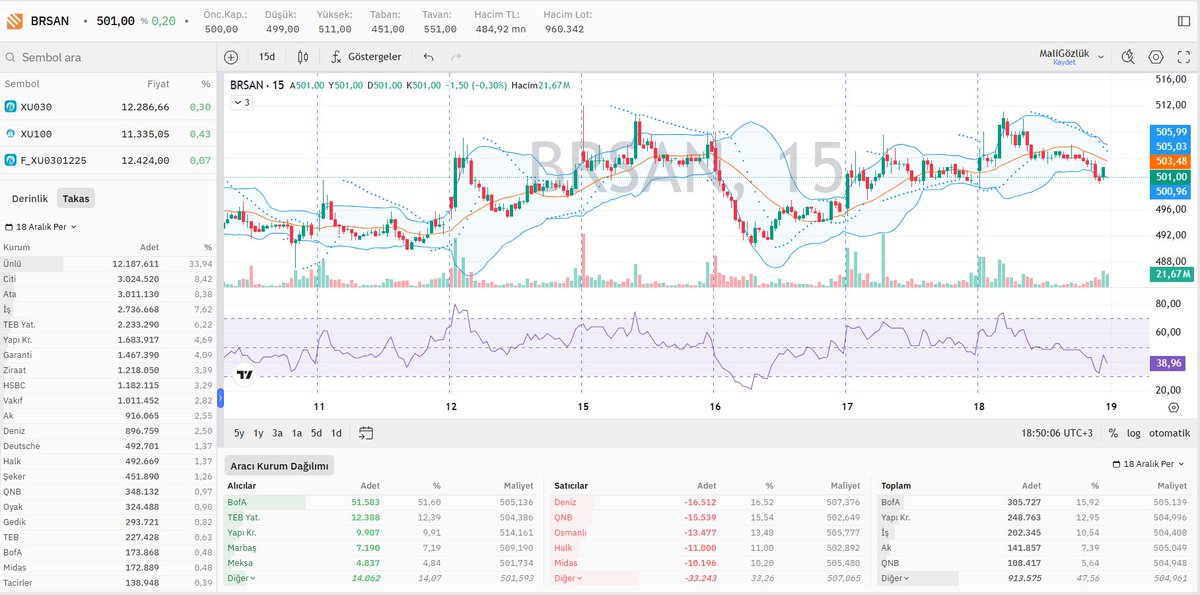Click the calendar icon beside 18 Aralık Per in Takas
Screen dimensions: 1200x595
tap(9, 227)
